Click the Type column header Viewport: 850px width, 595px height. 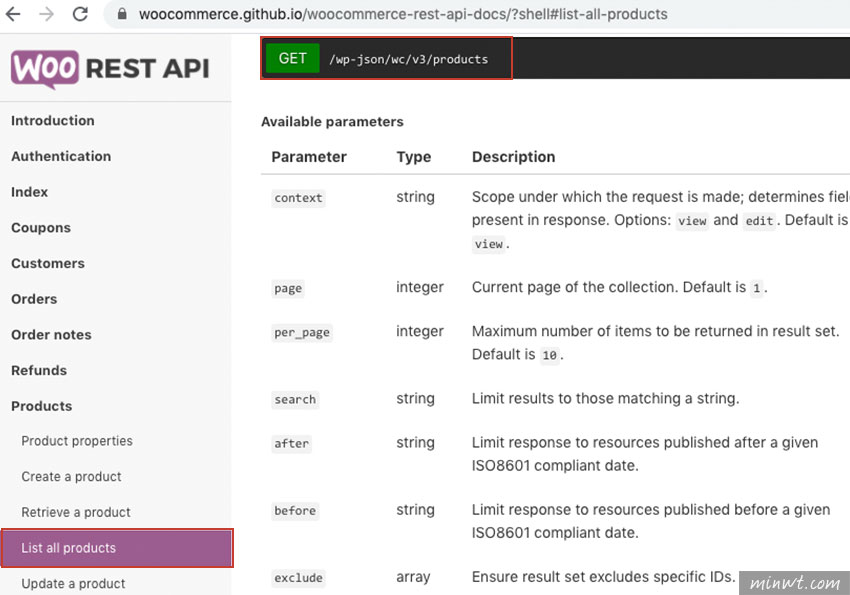pos(414,157)
